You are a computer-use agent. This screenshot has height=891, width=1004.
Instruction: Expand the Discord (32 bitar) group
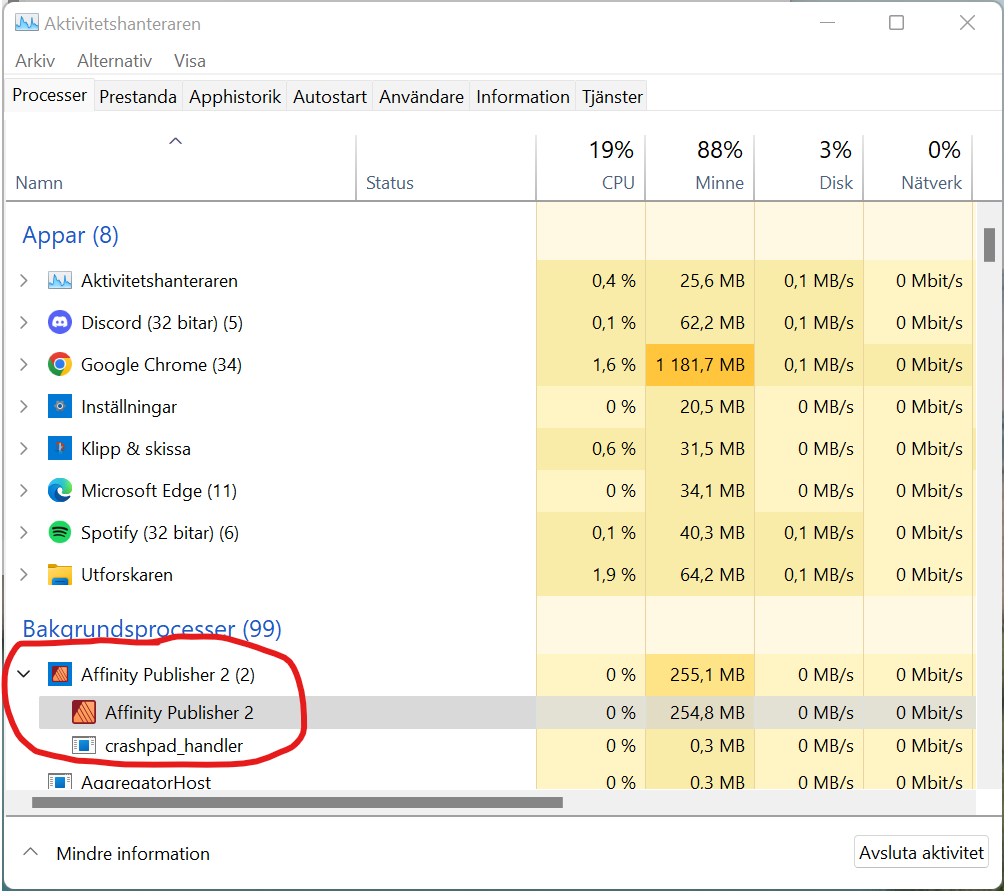tap(24, 322)
